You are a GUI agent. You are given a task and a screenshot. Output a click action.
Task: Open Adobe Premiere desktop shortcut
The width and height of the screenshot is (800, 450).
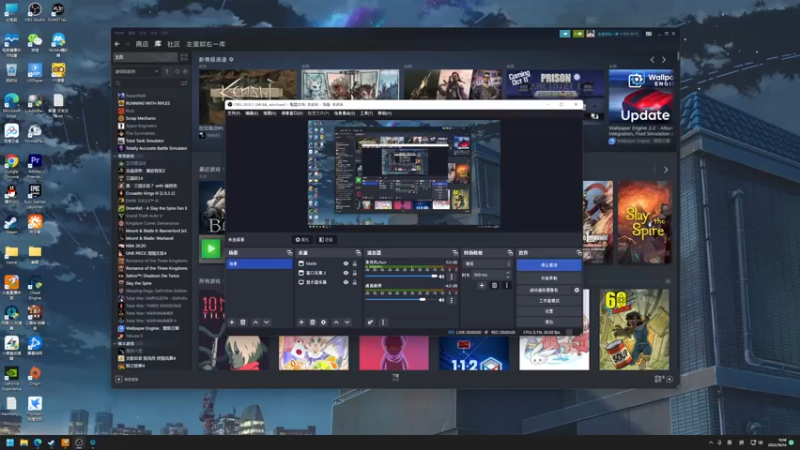(35, 165)
